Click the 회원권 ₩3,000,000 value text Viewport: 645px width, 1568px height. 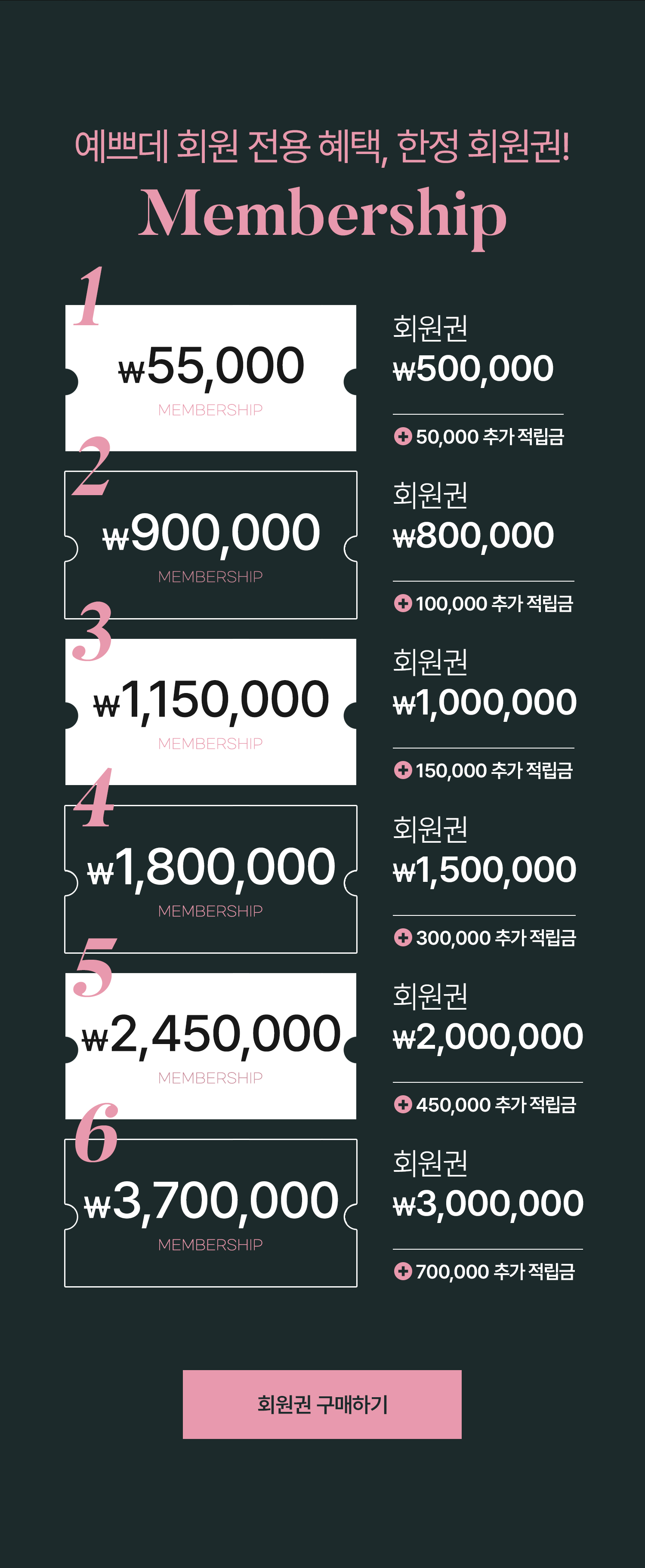488,1186
